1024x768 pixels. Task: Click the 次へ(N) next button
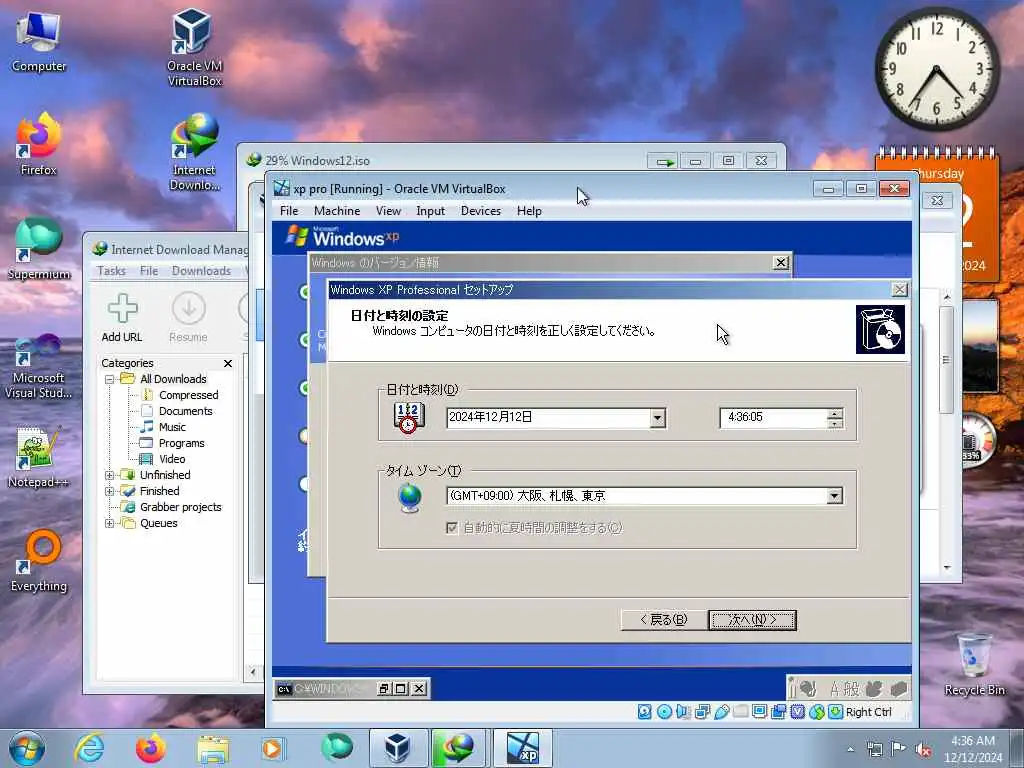click(x=752, y=620)
